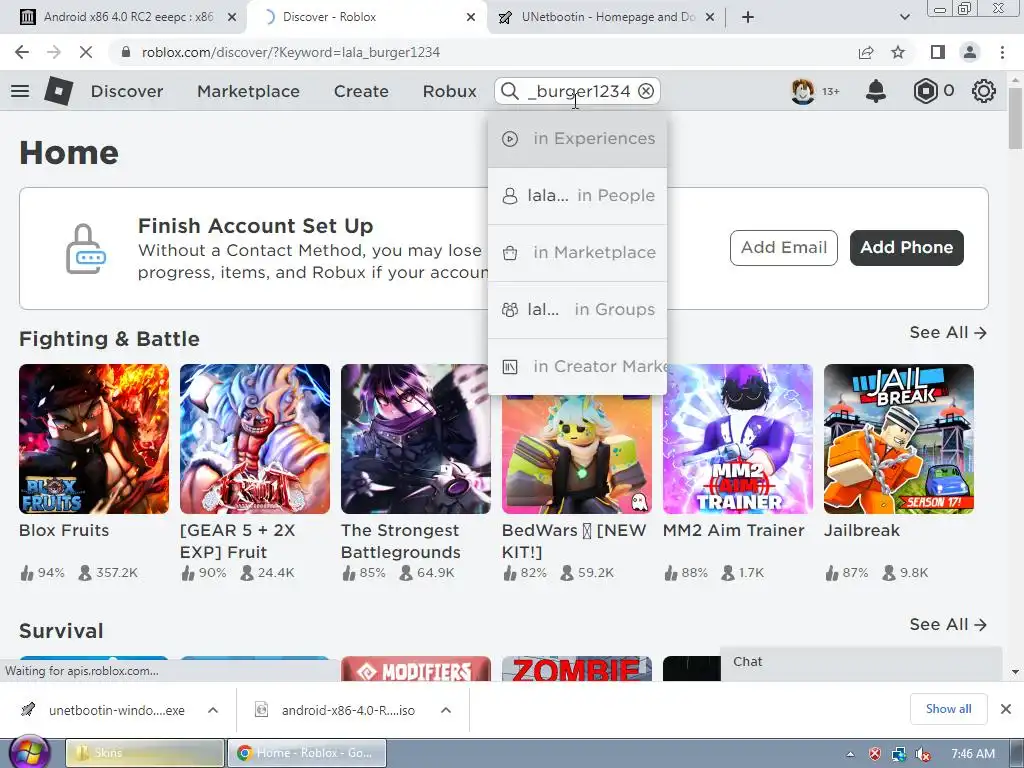Switch to Skins taskbar window
The width and height of the screenshot is (1024, 768).
click(x=145, y=753)
